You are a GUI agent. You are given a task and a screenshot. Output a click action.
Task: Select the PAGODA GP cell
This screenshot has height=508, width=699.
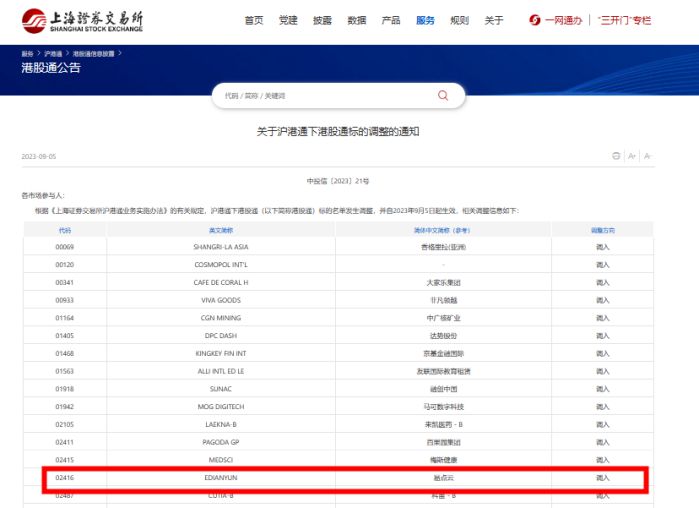(x=221, y=442)
